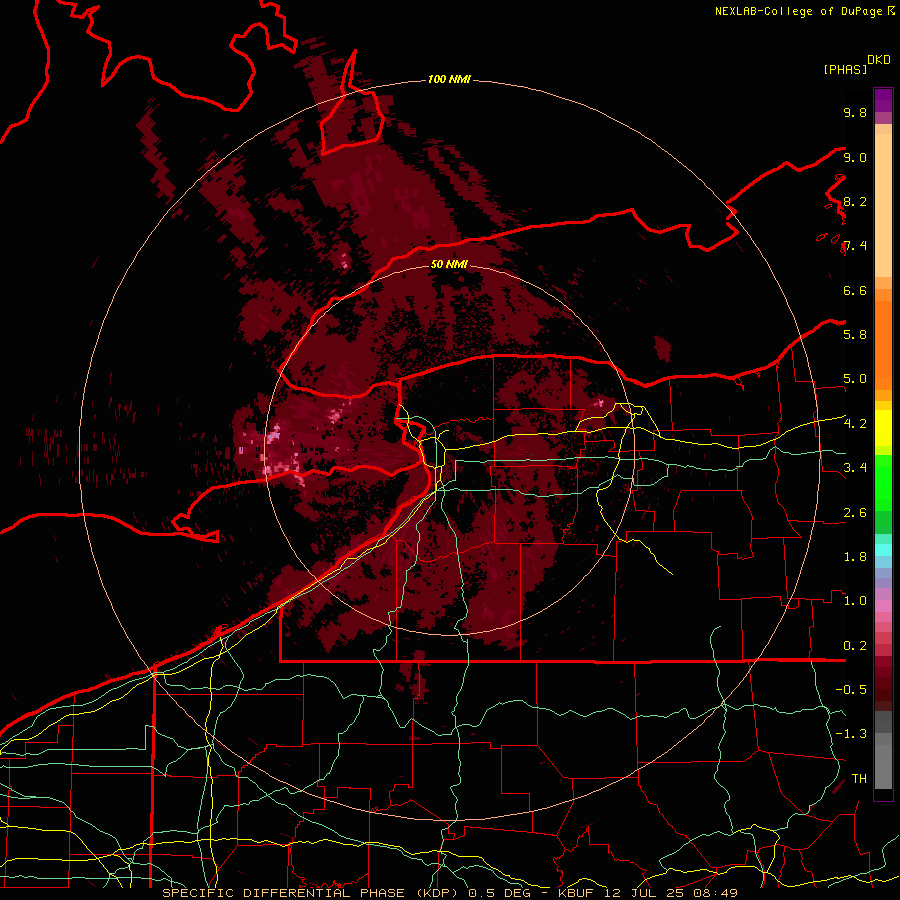Click the 4.2 value on the color scale
900x900 pixels.
coord(855,424)
